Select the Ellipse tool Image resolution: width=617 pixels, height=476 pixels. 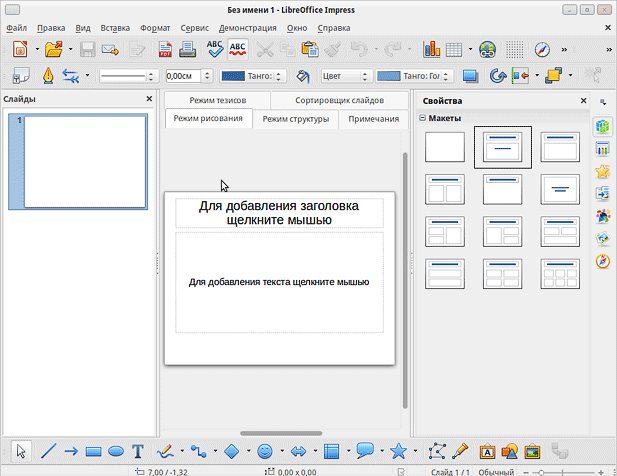point(116,452)
